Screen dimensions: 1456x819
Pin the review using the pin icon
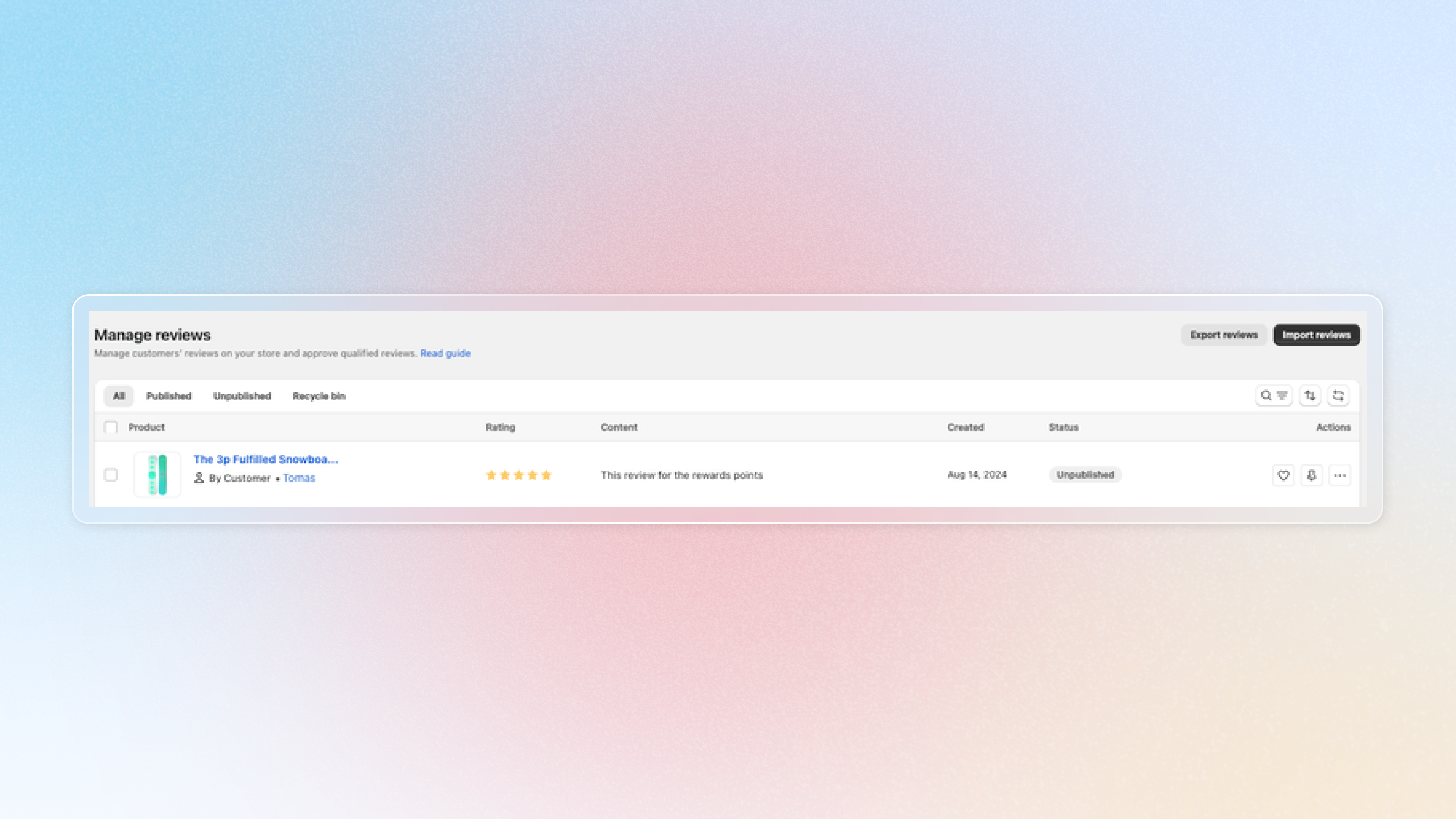coord(1311,475)
